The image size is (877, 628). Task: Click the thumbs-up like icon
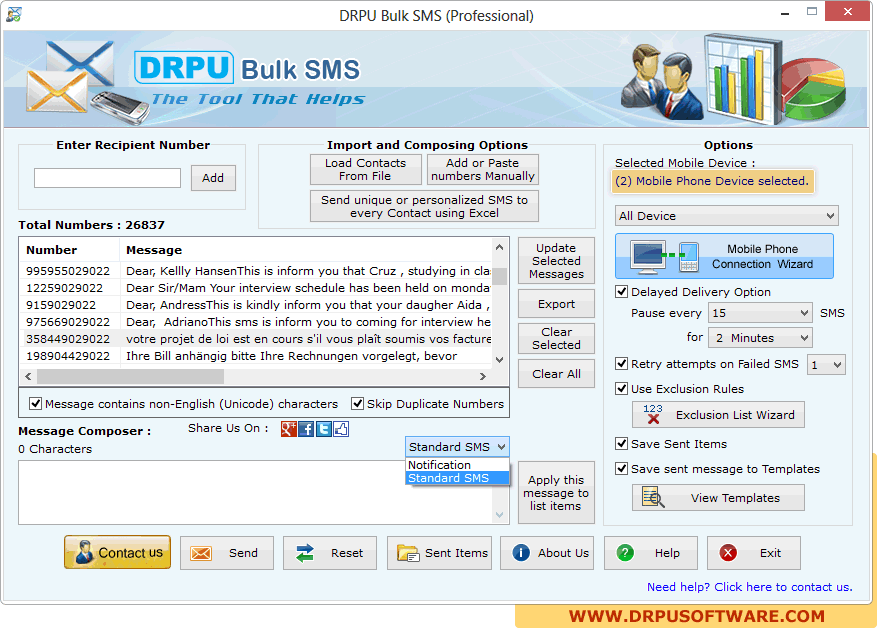pos(341,429)
